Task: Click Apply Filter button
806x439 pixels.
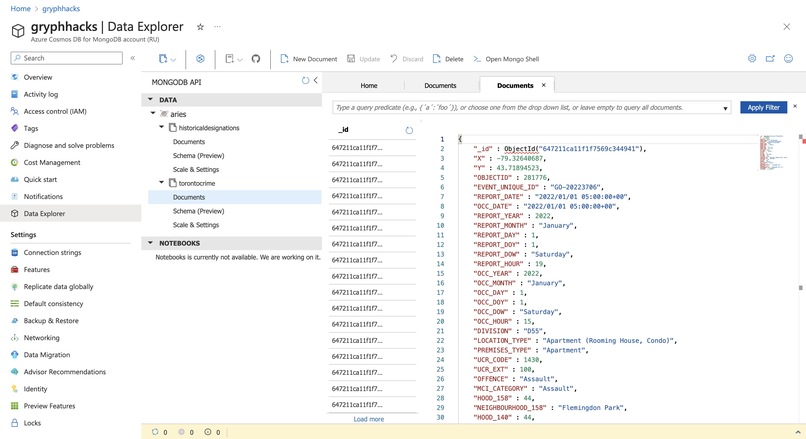Action: pos(763,107)
